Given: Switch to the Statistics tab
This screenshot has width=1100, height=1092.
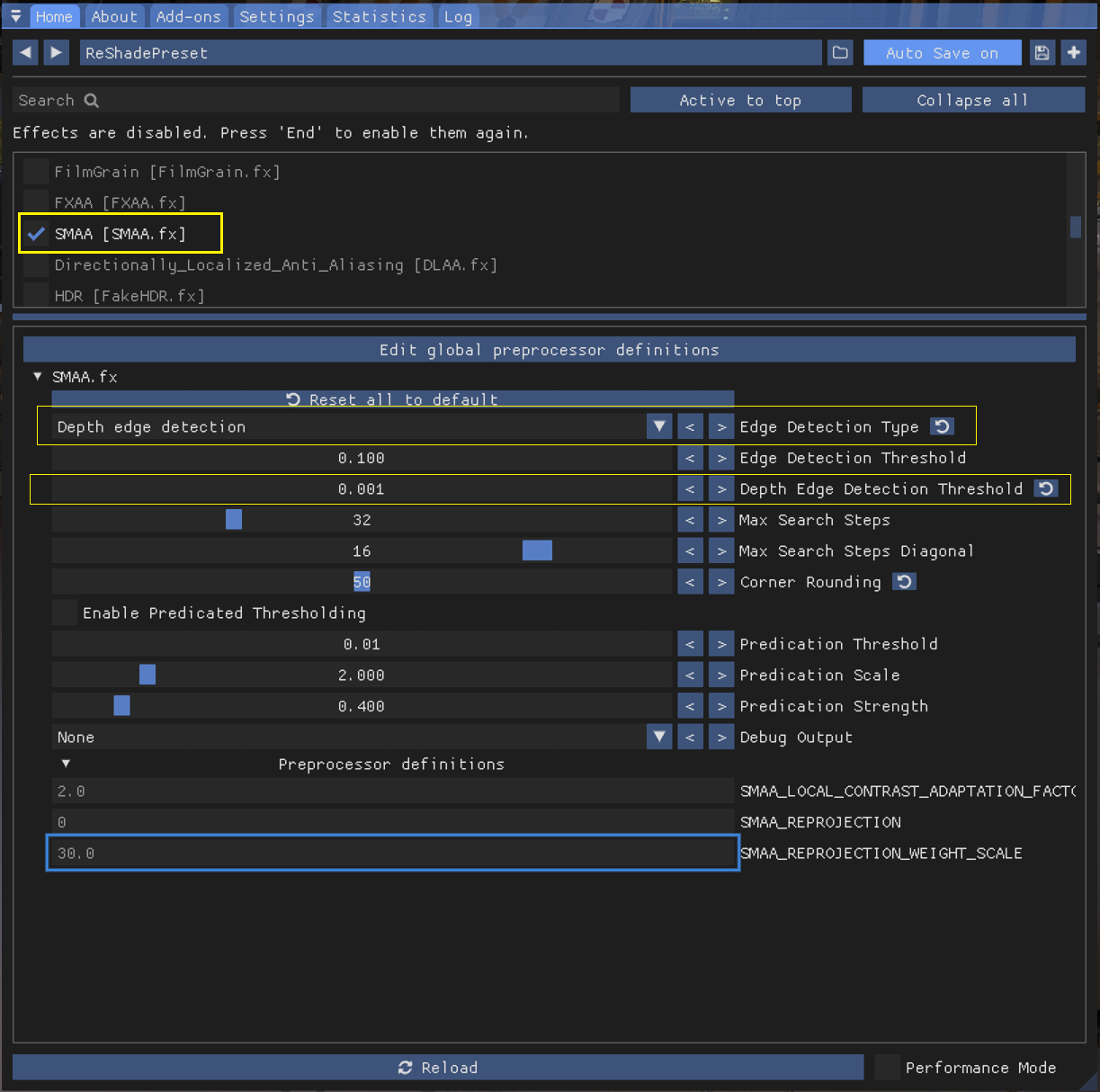Looking at the screenshot, I should [379, 16].
